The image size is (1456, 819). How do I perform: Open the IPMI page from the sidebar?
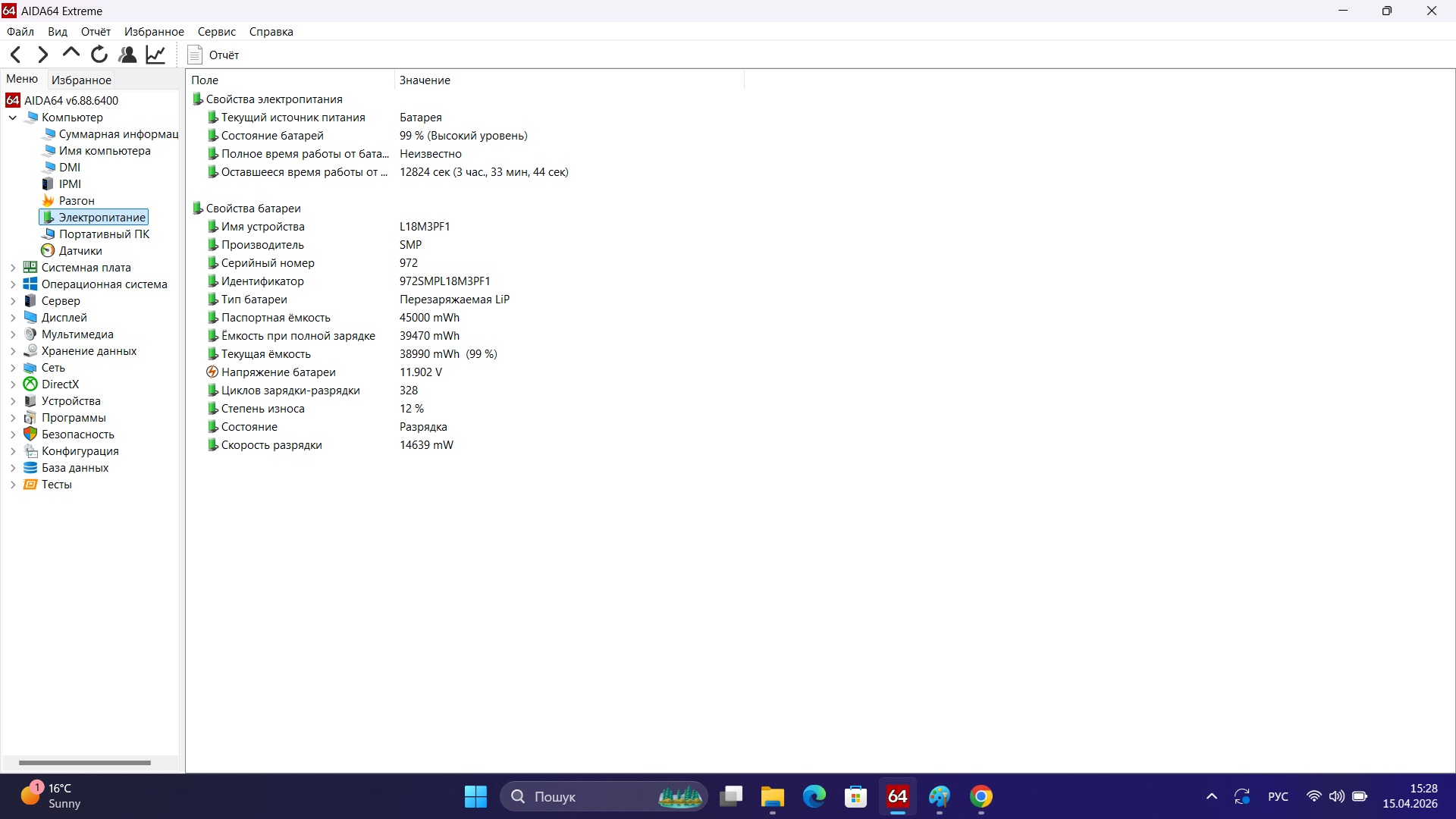(69, 184)
